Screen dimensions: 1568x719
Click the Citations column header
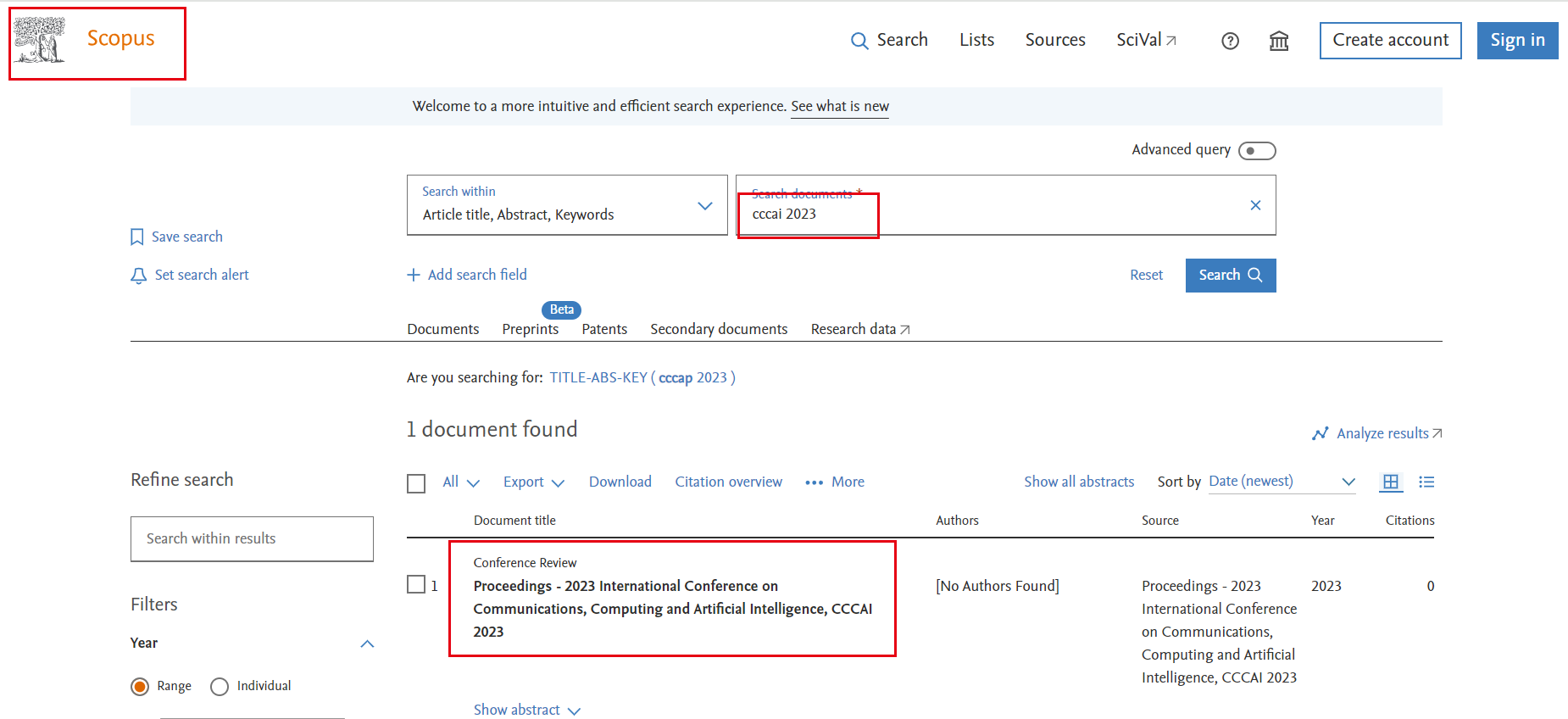tap(1410, 521)
